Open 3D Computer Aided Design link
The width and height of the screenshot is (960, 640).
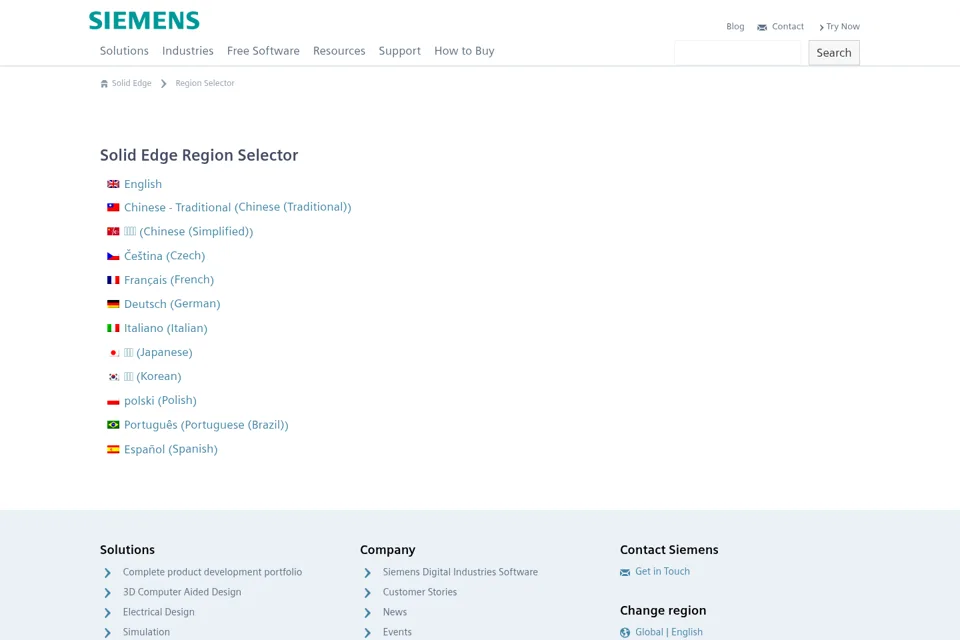point(182,592)
